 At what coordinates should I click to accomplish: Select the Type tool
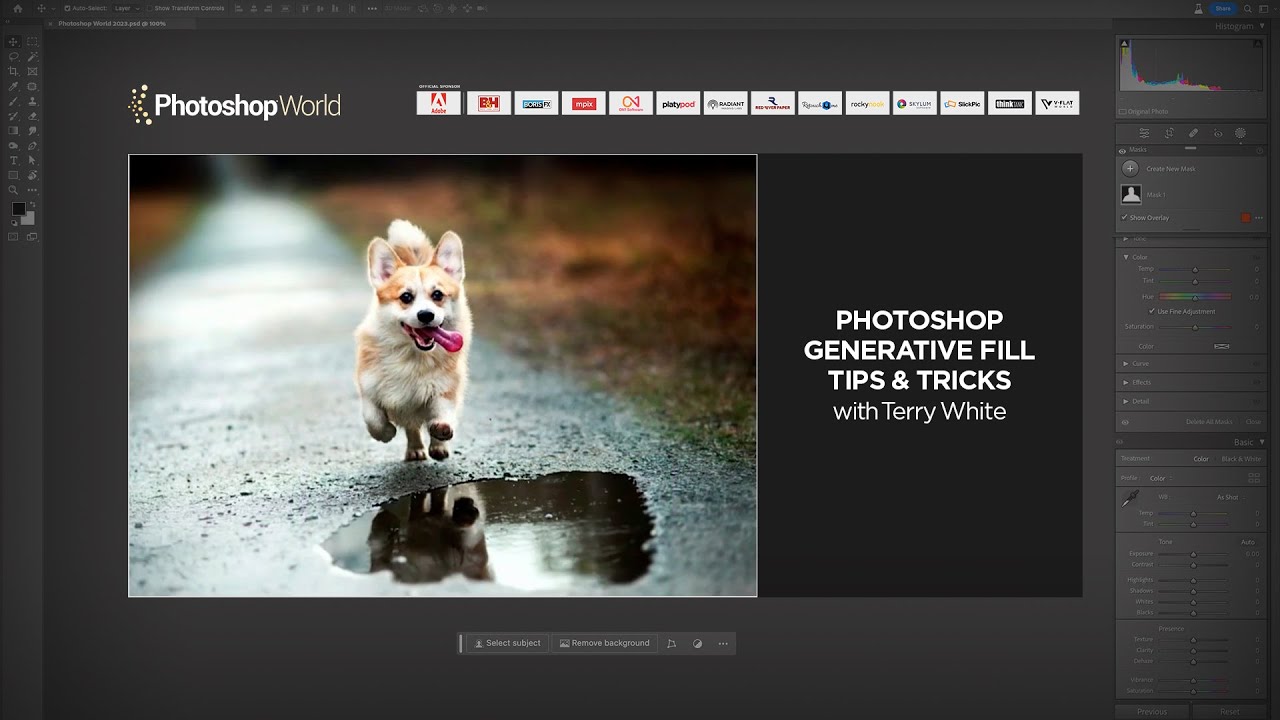(x=13, y=160)
